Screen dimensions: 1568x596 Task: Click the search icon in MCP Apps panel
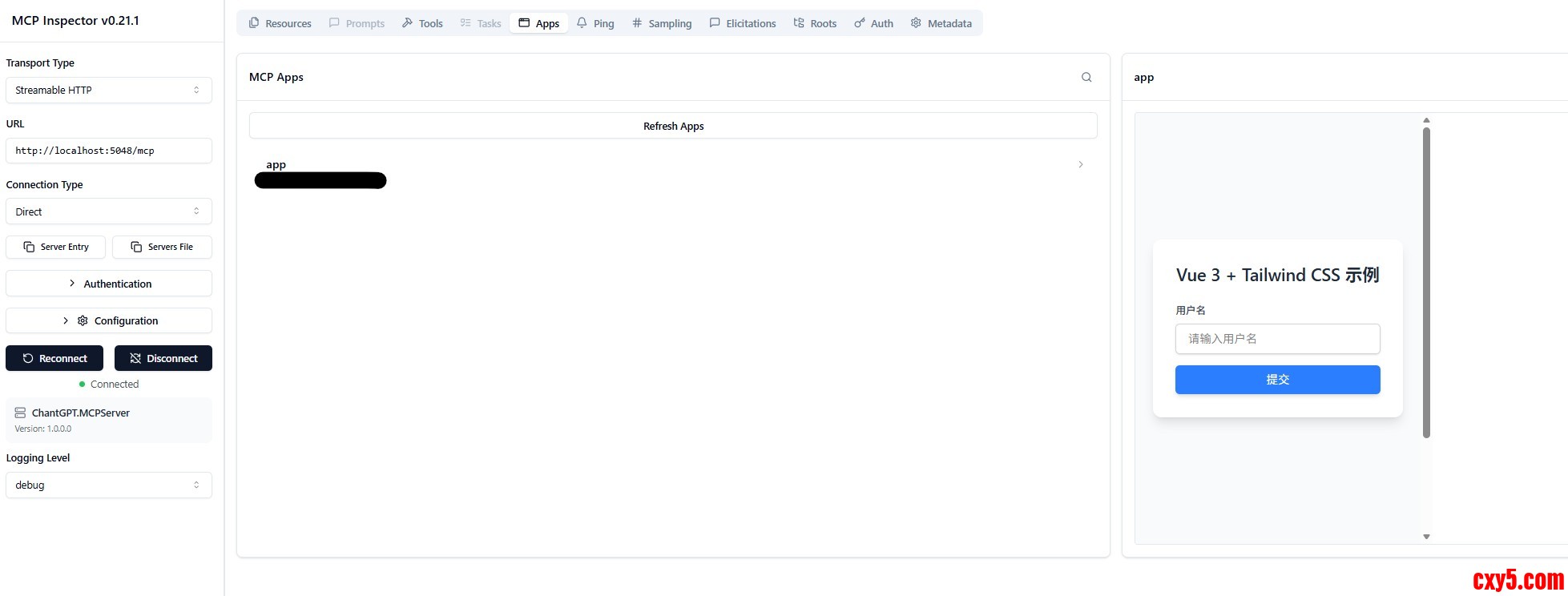(1086, 78)
